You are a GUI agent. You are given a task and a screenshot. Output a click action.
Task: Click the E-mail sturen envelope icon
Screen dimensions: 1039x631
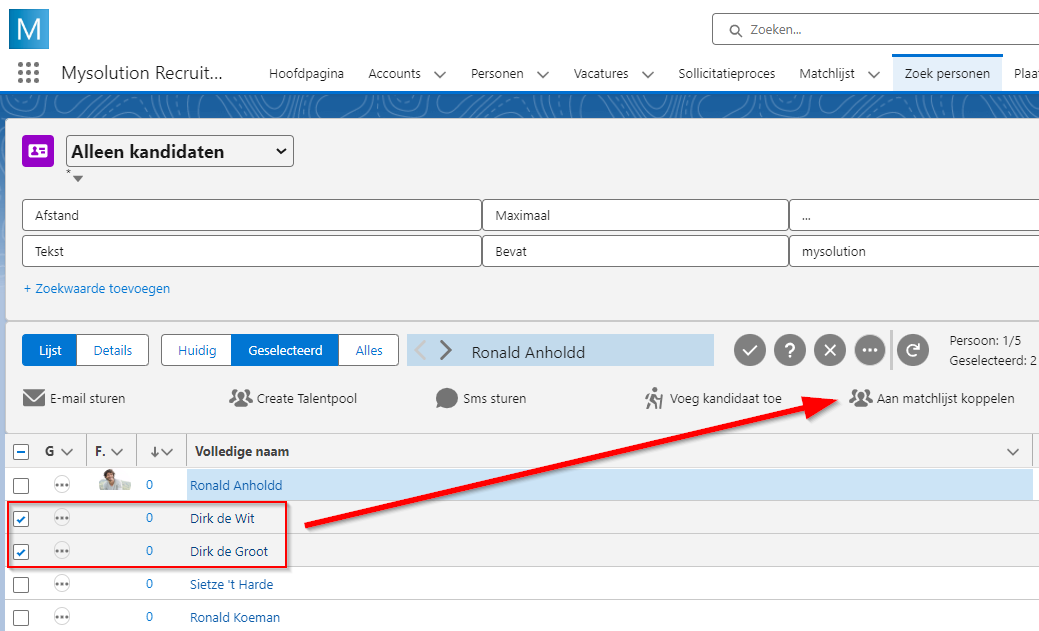click(x=34, y=398)
